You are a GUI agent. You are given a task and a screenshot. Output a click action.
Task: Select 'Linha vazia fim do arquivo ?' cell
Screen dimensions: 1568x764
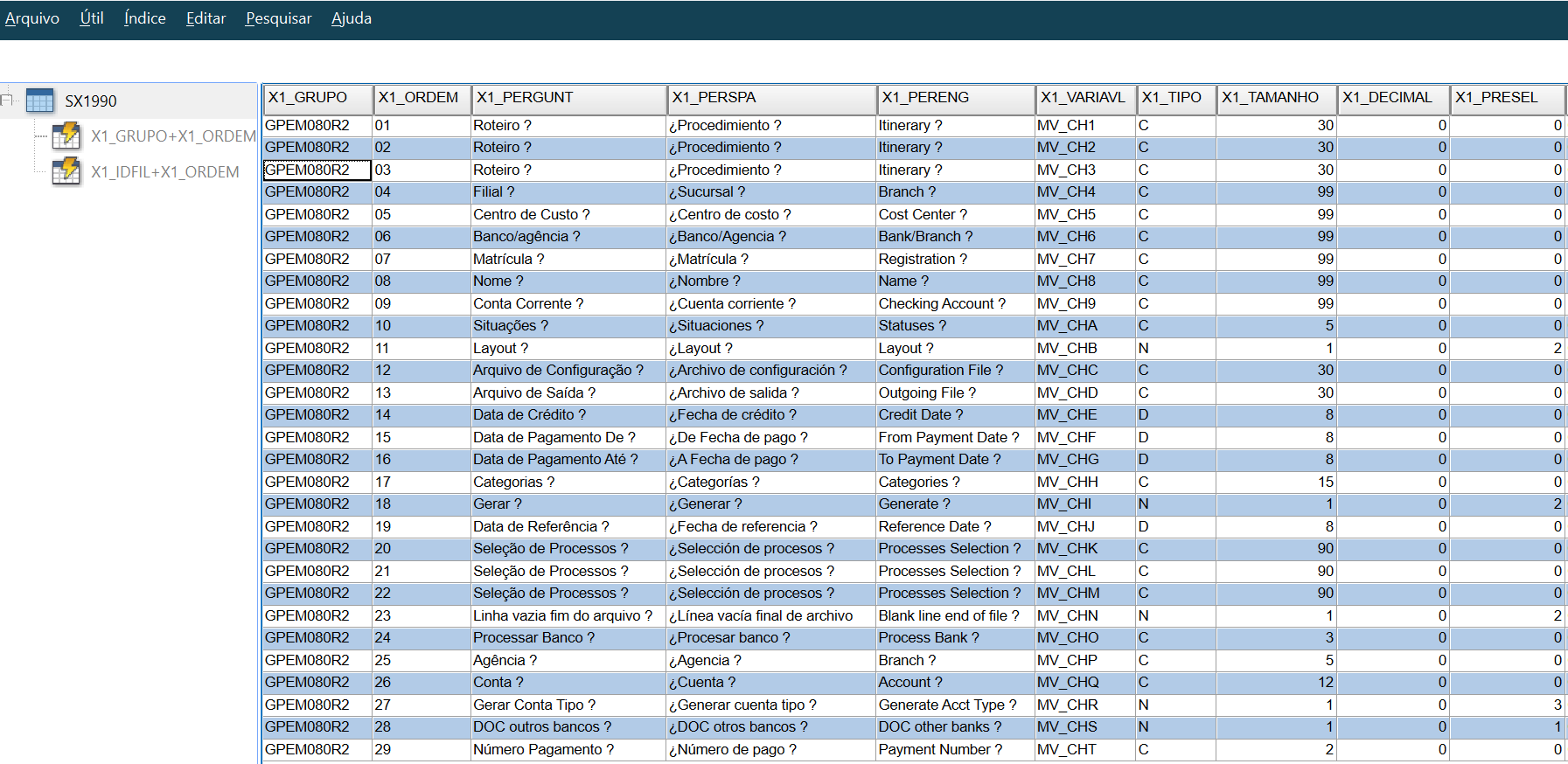[568, 615]
